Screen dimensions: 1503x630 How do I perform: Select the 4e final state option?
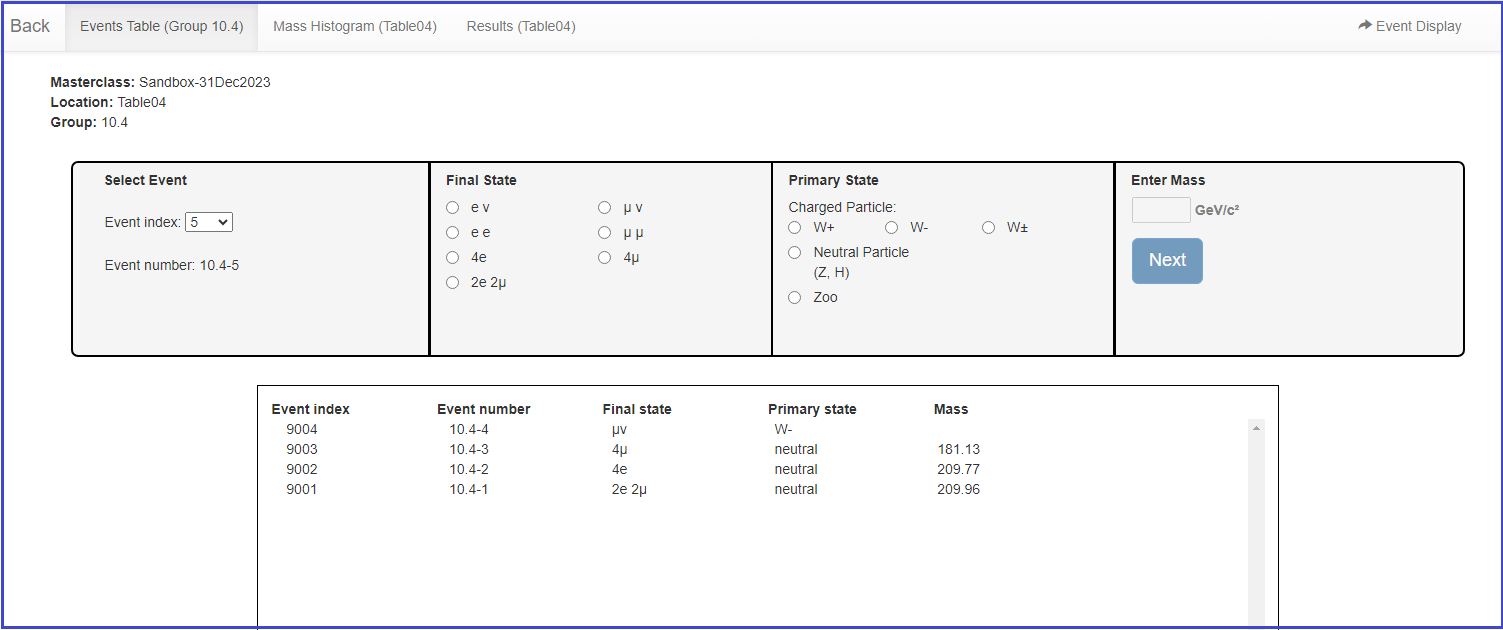453,258
